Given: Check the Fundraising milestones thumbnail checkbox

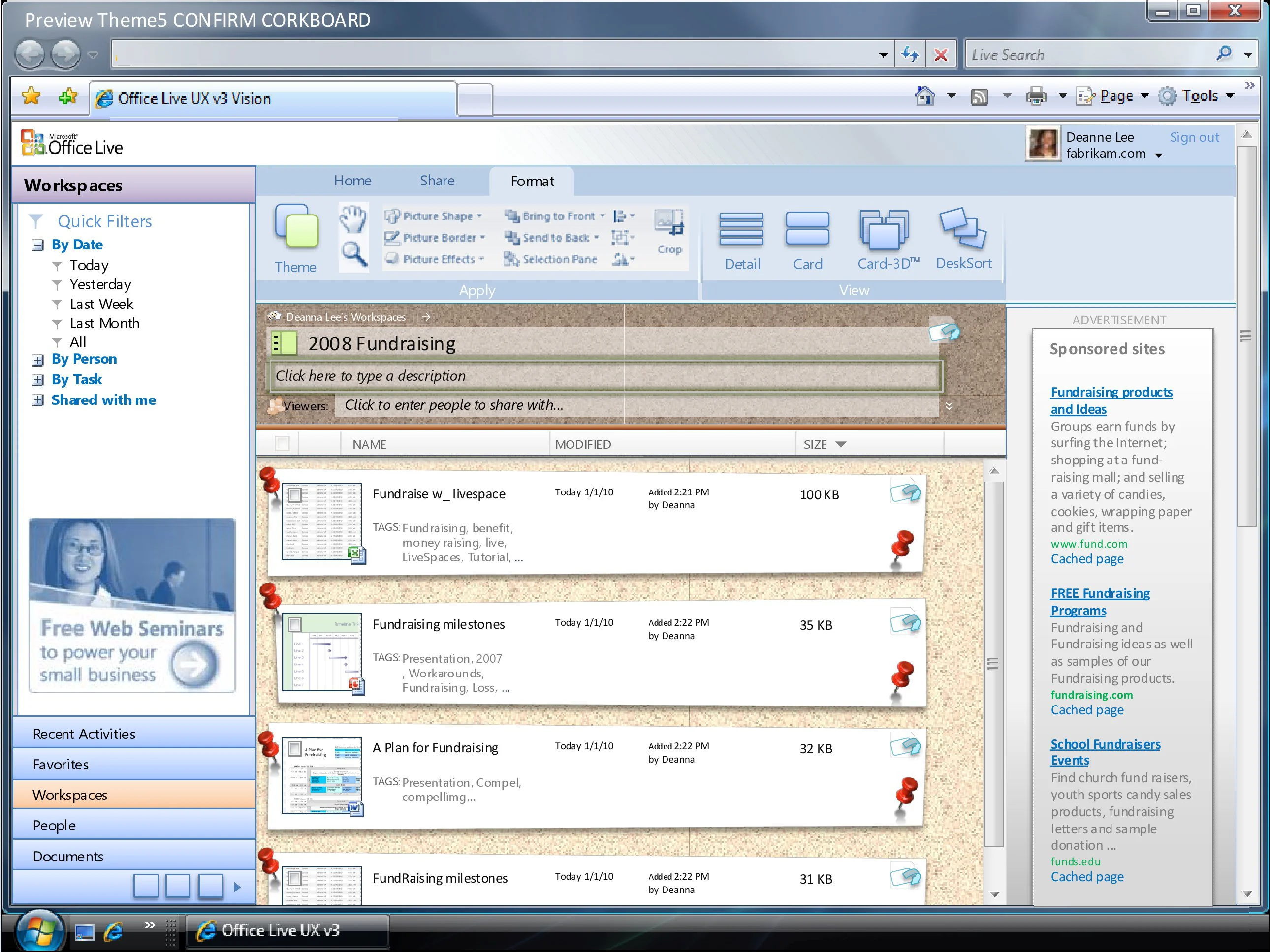Looking at the screenshot, I should click(295, 624).
